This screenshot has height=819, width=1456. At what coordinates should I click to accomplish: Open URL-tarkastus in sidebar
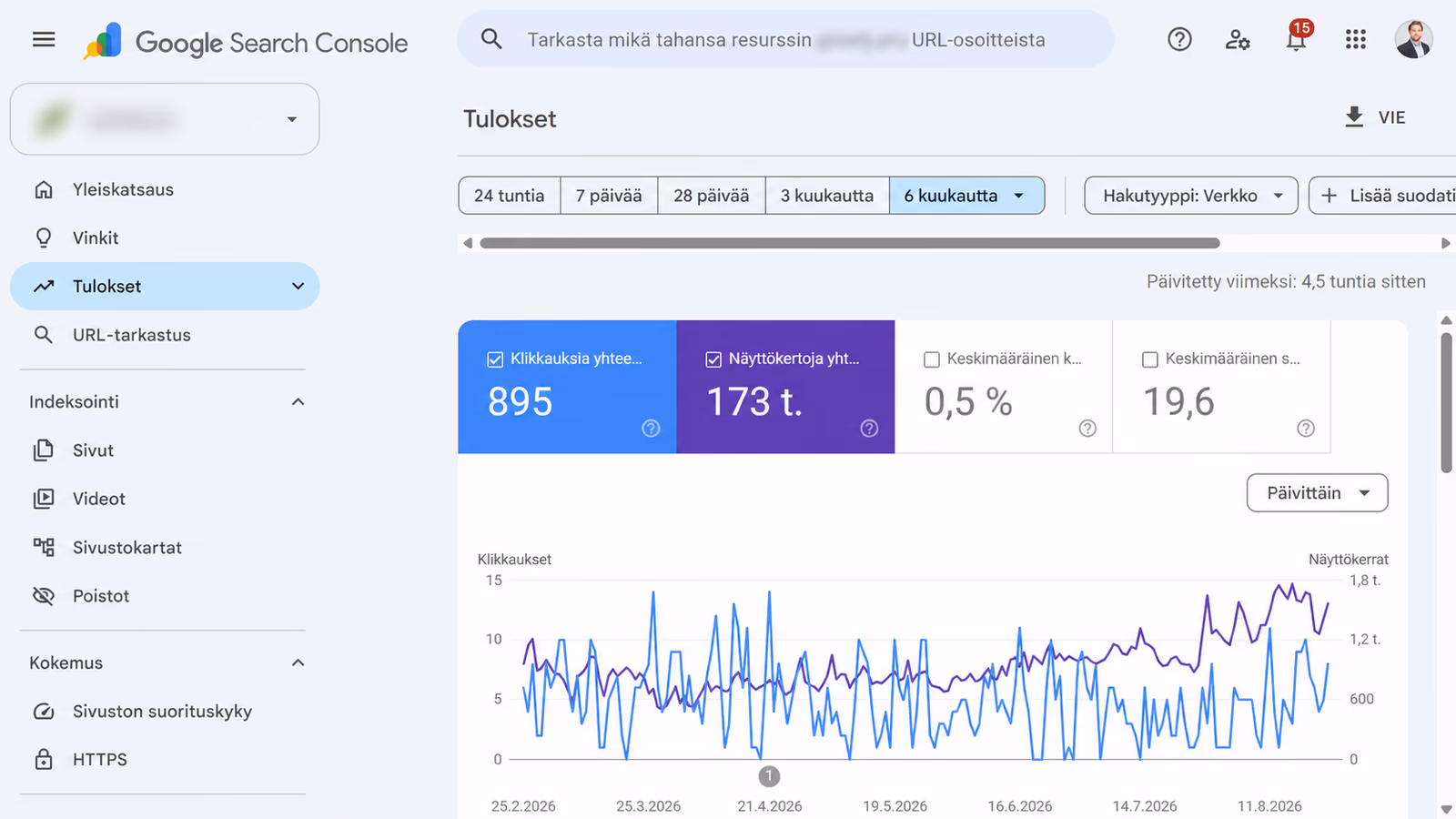pos(165,335)
